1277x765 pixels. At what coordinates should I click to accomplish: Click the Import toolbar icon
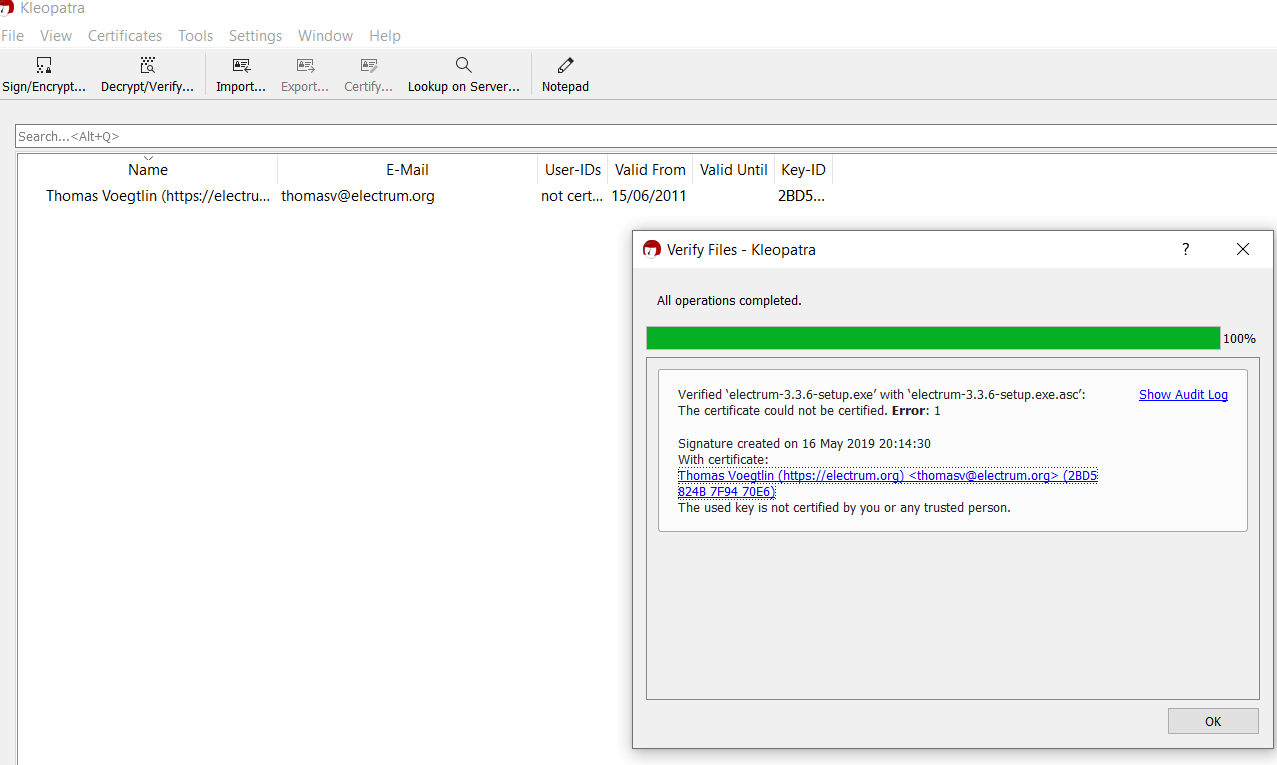(241, 75)
